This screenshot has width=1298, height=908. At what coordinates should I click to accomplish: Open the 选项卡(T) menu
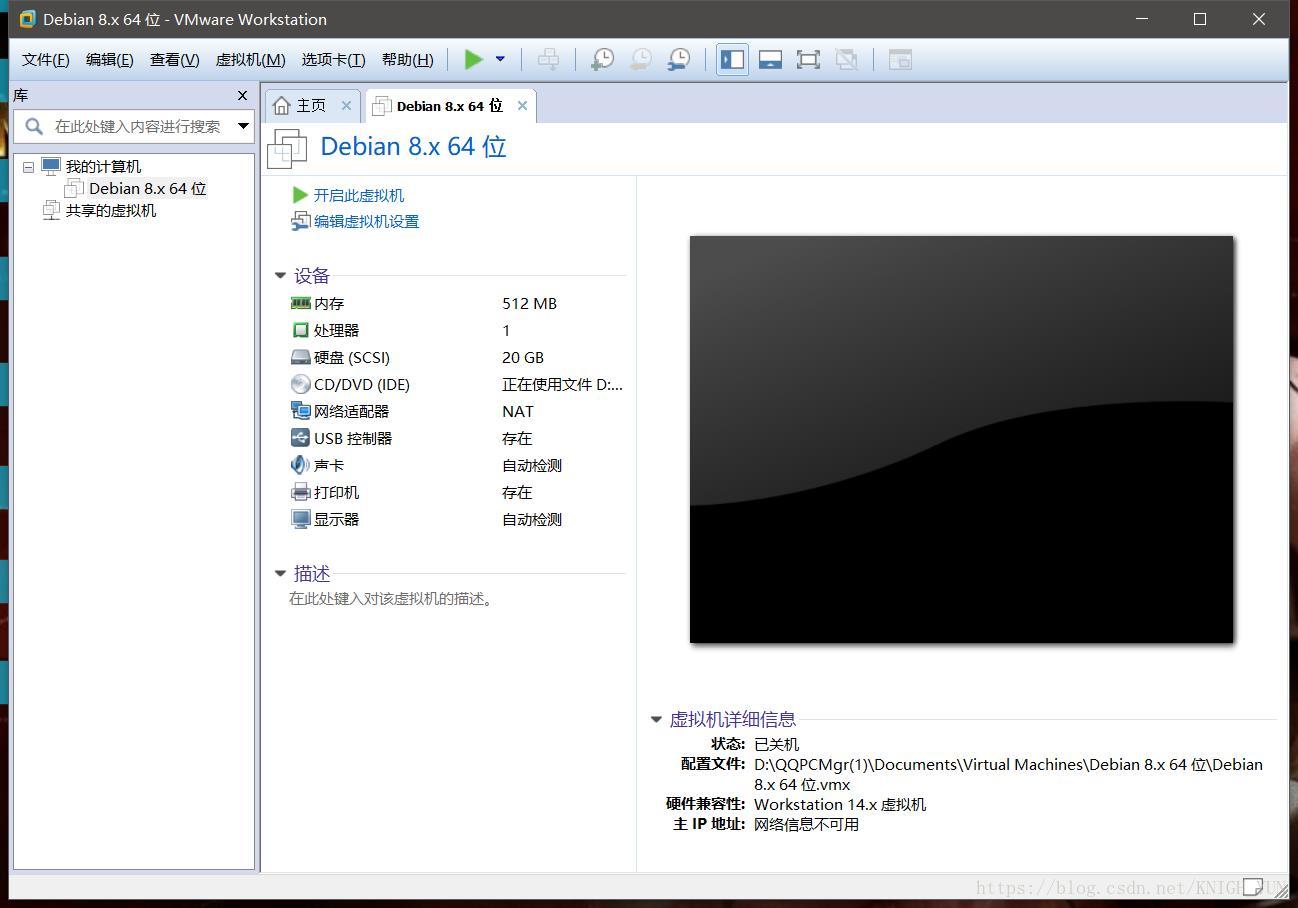click(x=334, y=60)
